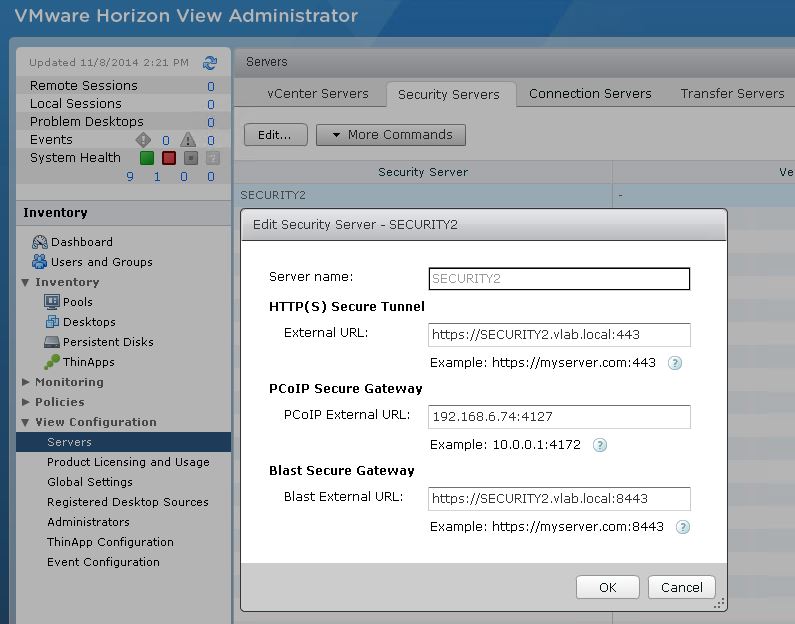Click the Blast External URL field
Image resolution: width=795 pixels, height=624 pixels.
tap(559, 499)
